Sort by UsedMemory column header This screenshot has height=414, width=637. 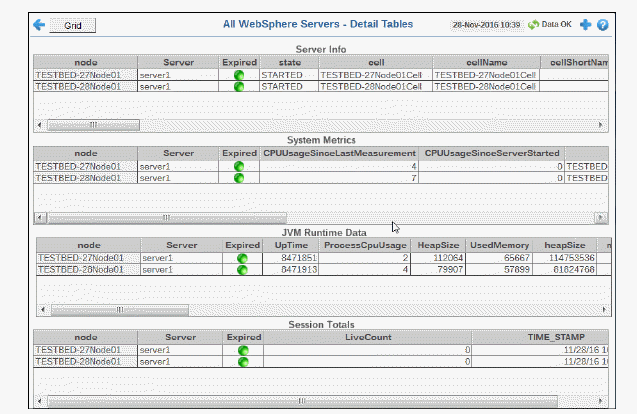499,245
